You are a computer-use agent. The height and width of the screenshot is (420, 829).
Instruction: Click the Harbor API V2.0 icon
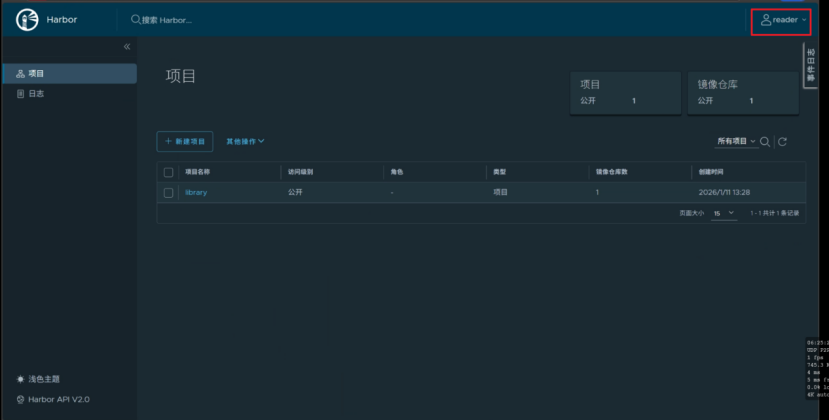[x=20, y=399]
